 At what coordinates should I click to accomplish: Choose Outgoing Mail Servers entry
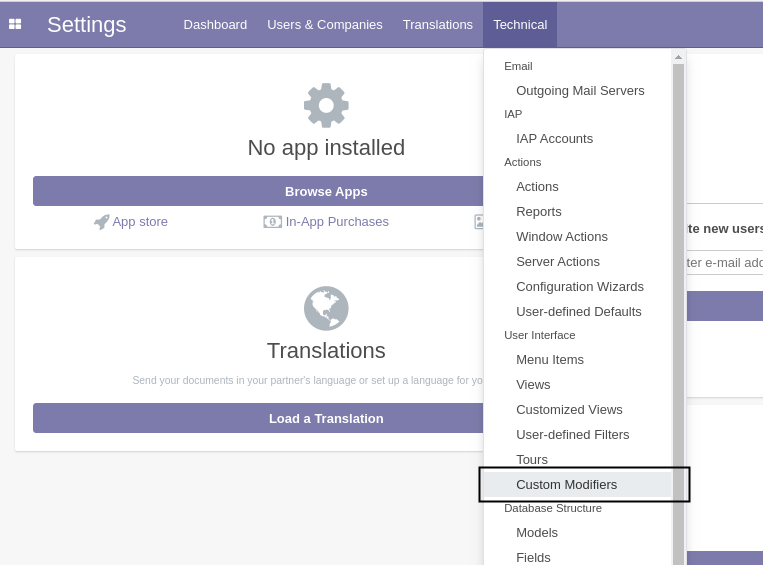580,90
